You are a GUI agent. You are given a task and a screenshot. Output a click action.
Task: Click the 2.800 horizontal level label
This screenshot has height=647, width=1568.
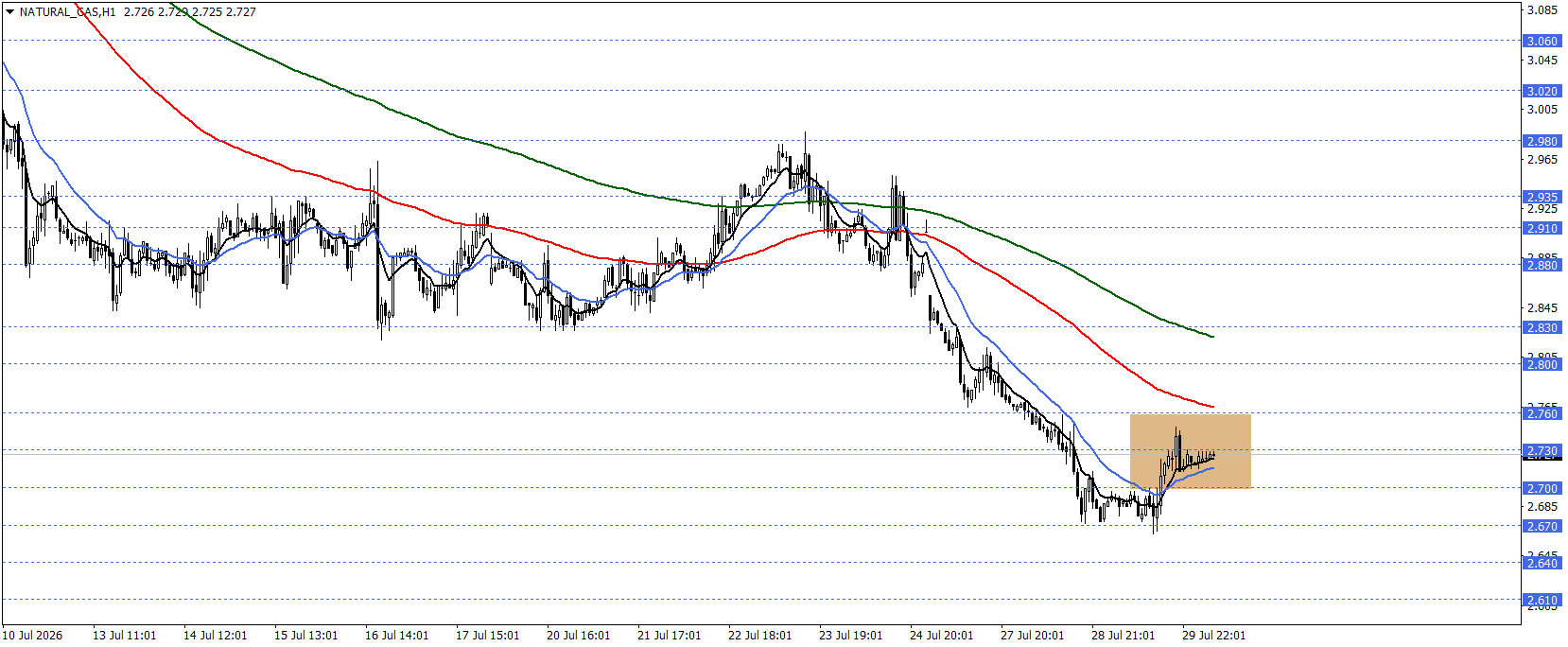tap(1542, 365)
